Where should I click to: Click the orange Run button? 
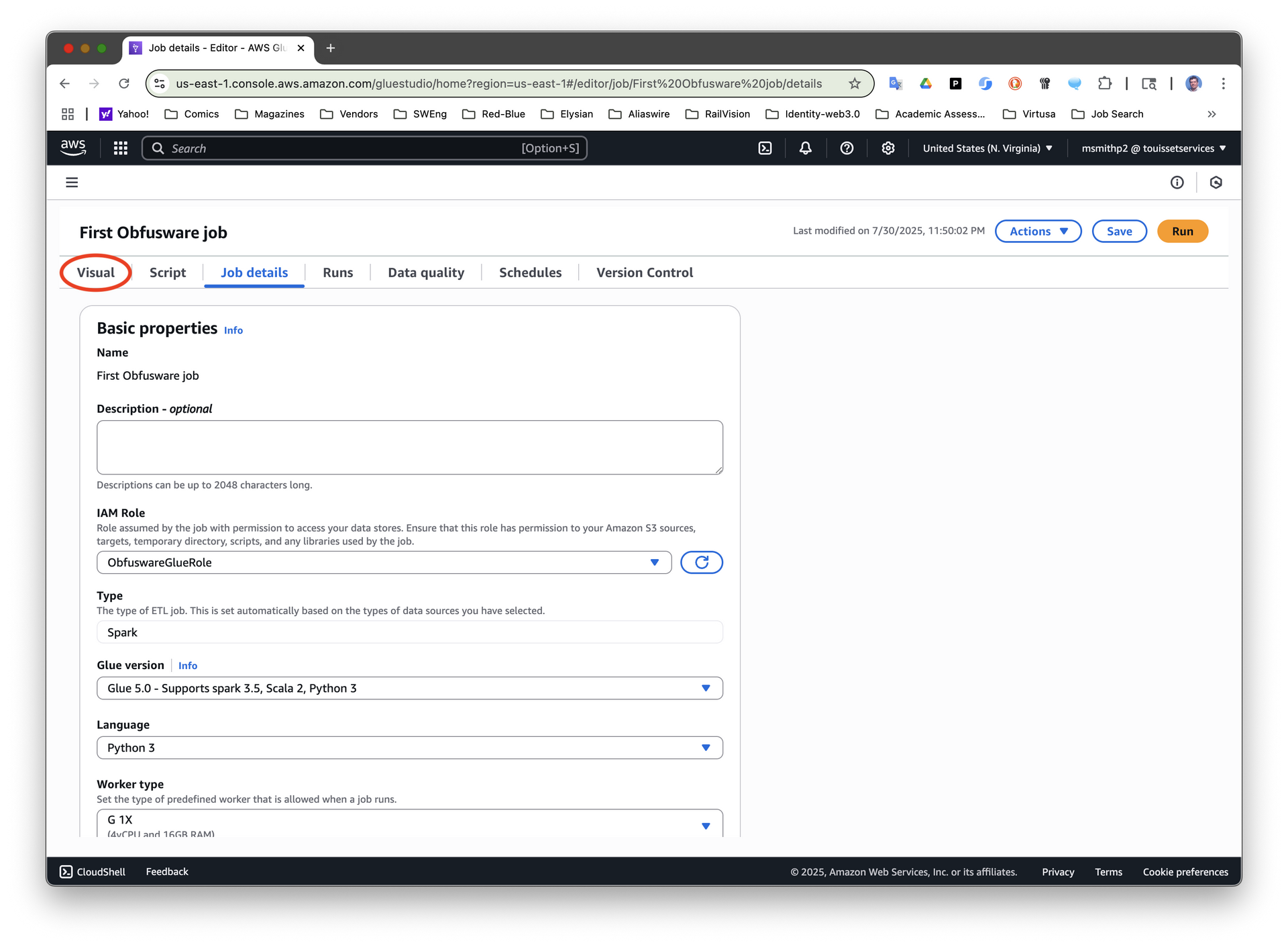(1182, 231)
